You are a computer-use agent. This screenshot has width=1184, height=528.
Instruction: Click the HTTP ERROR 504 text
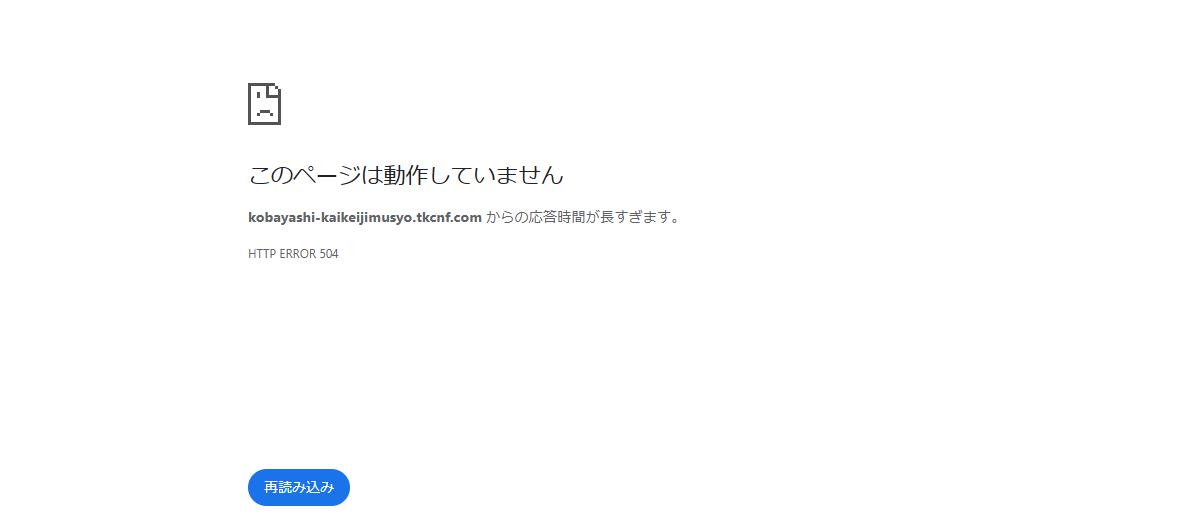point(293,254)
